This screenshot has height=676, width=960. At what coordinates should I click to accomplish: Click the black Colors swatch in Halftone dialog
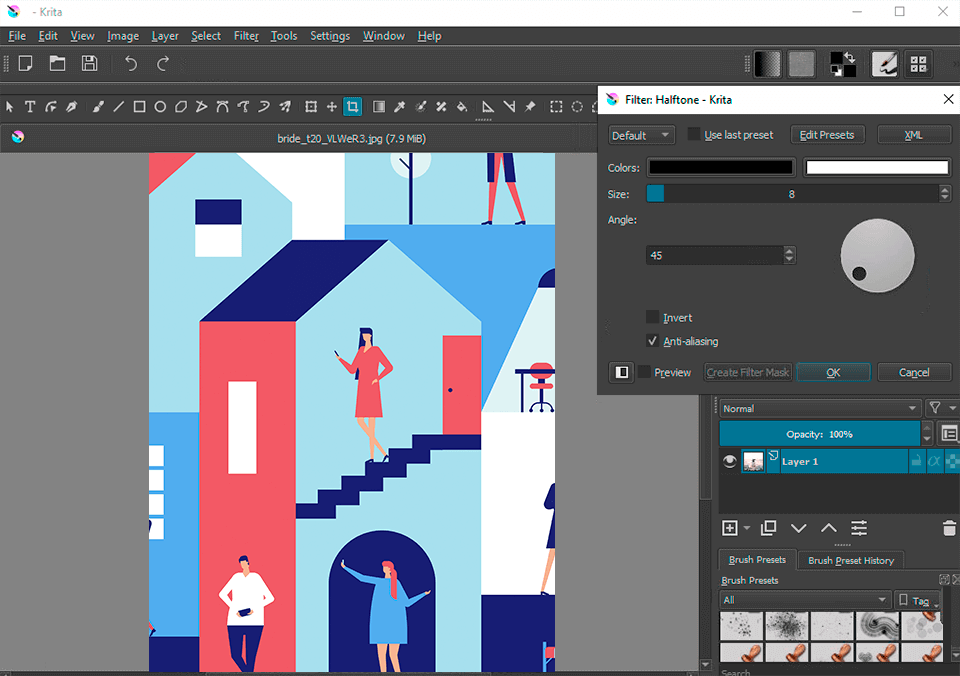point(720,167)
